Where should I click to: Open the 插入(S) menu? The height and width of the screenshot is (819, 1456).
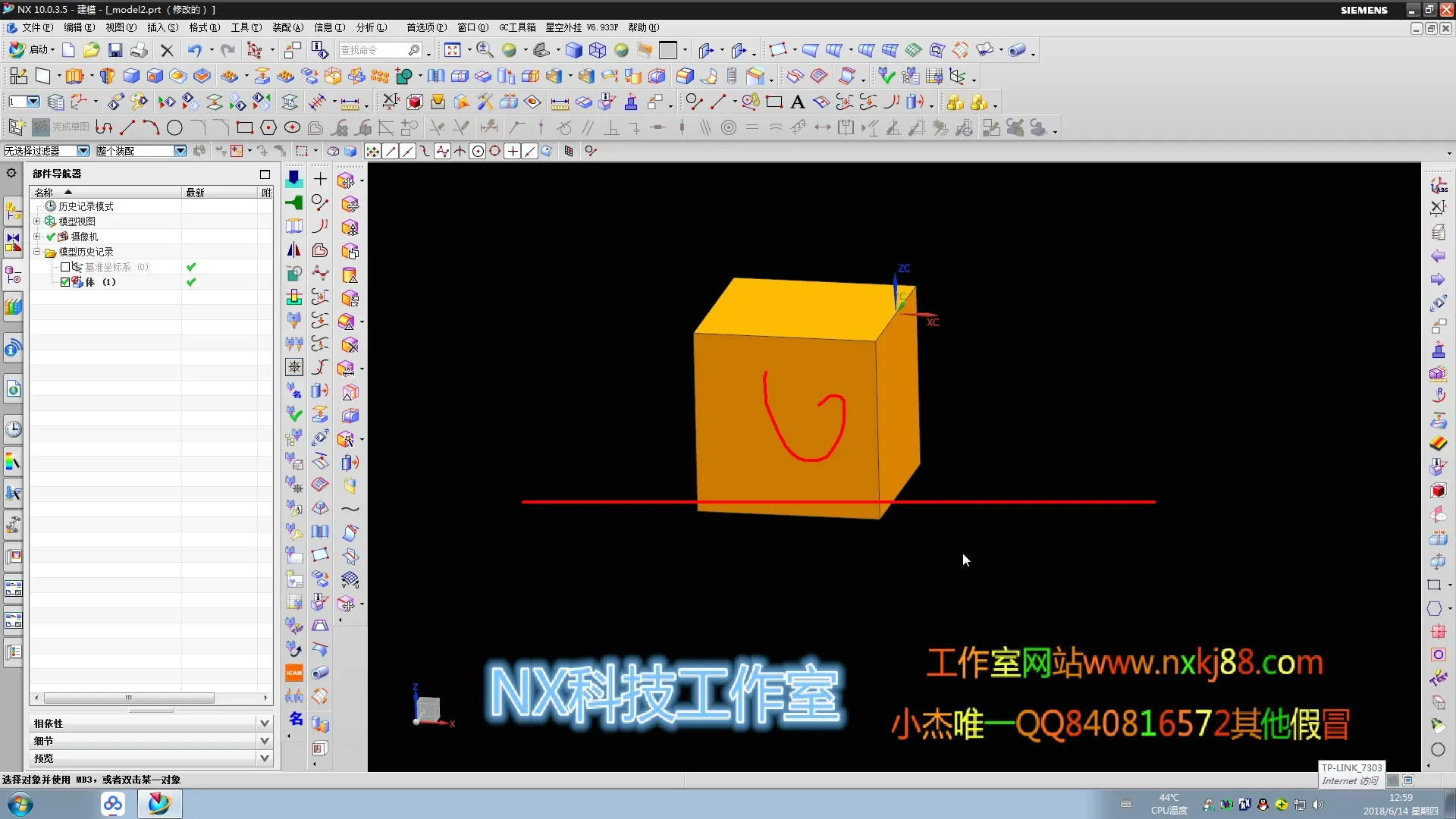(162, 27)
